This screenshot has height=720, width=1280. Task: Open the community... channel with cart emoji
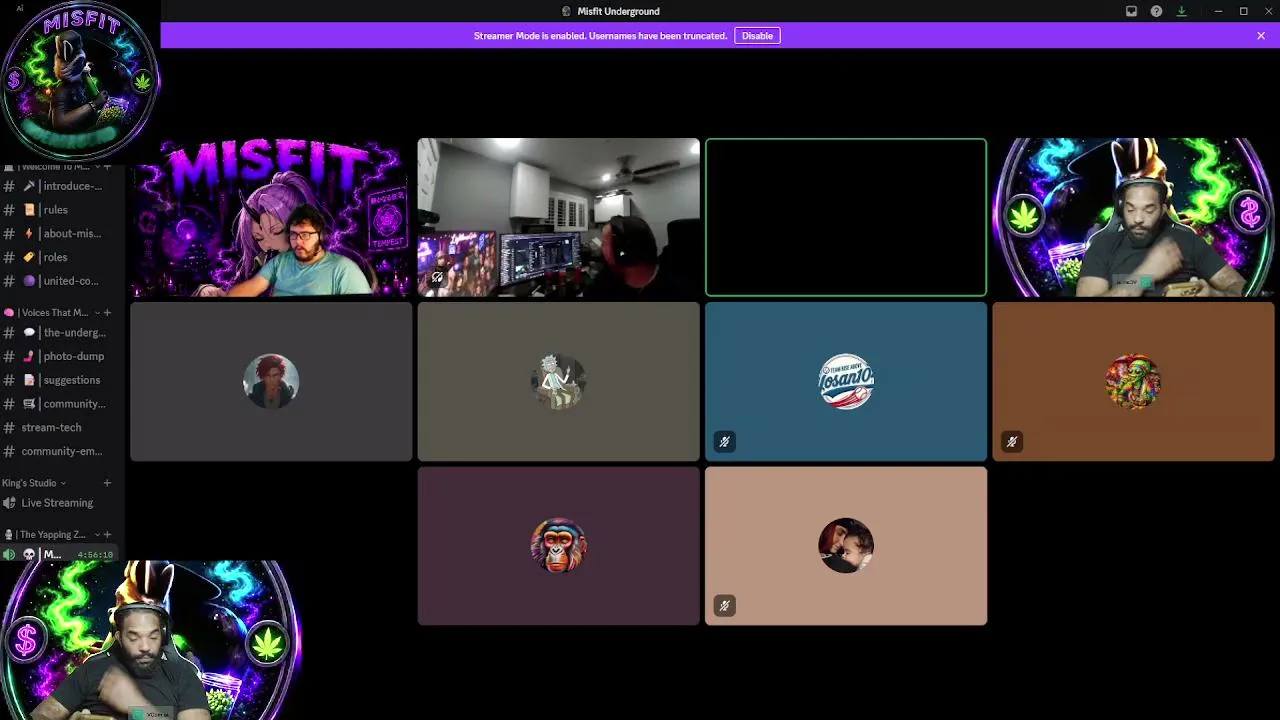coord(62,404)
